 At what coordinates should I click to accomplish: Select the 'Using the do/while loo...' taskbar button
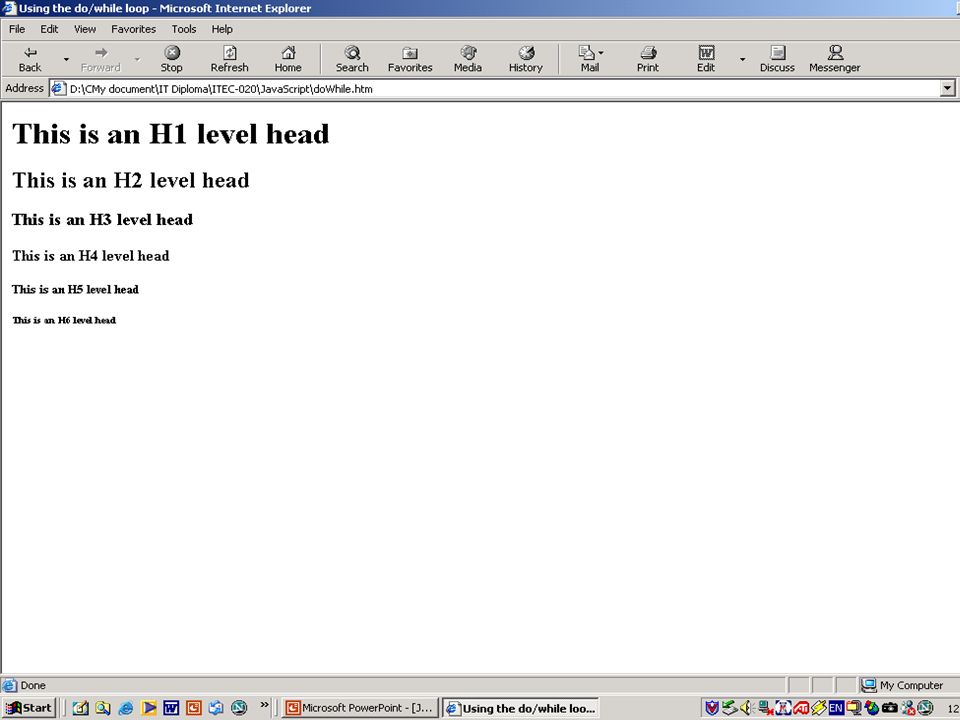pyautogui.click(x=521, y=708)
